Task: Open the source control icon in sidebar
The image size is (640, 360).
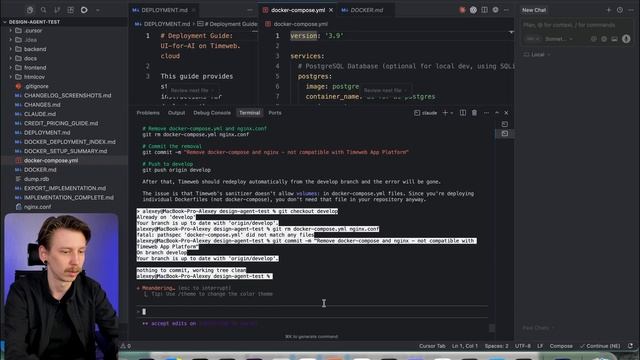Action: (x=57, y=10)
